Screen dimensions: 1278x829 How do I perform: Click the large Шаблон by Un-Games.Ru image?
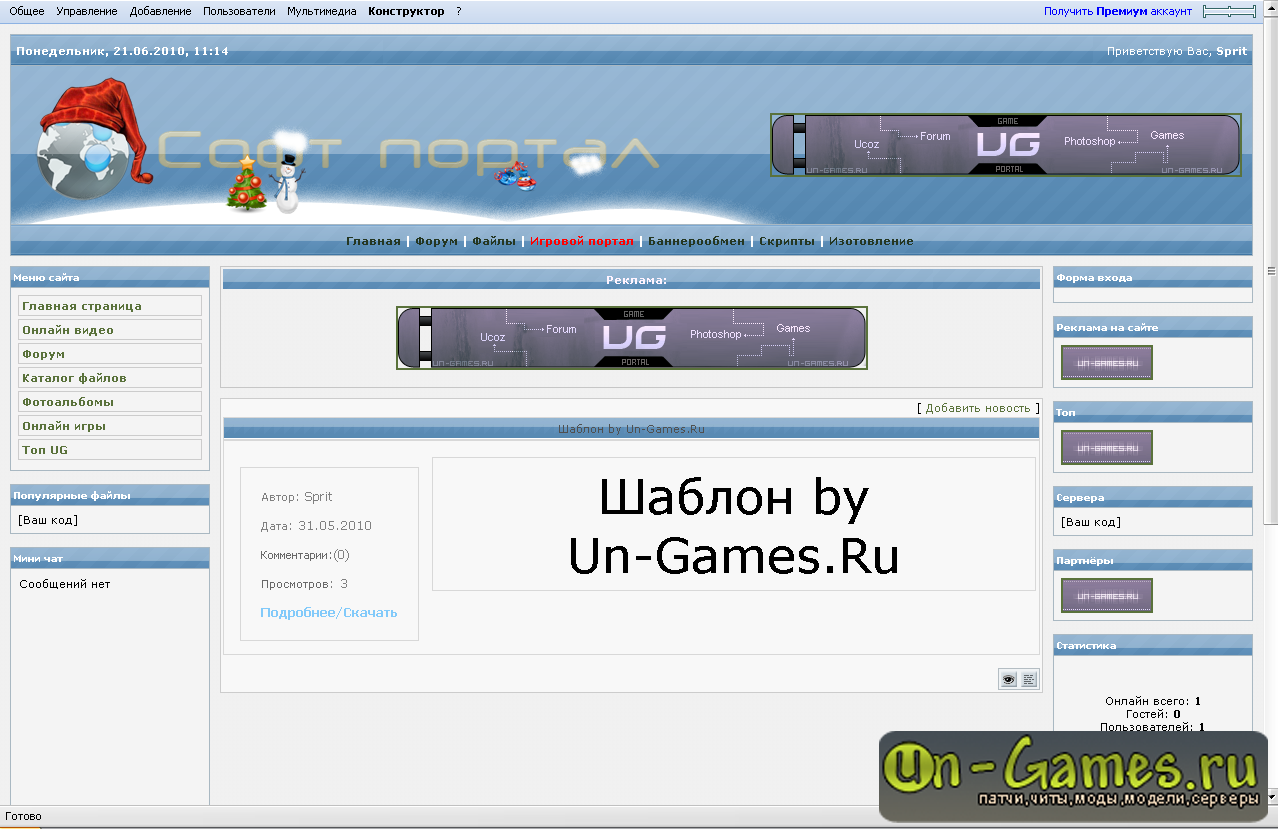734,525
